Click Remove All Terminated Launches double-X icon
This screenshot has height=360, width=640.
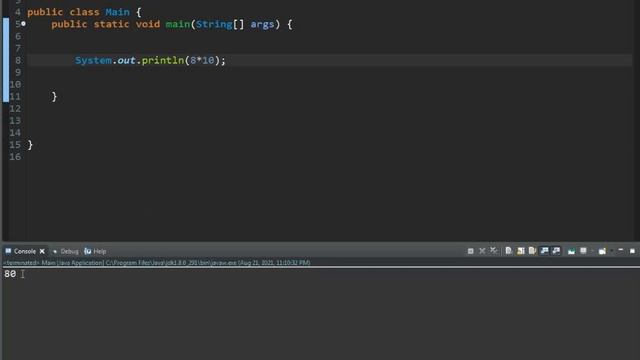tap(494, 251)
